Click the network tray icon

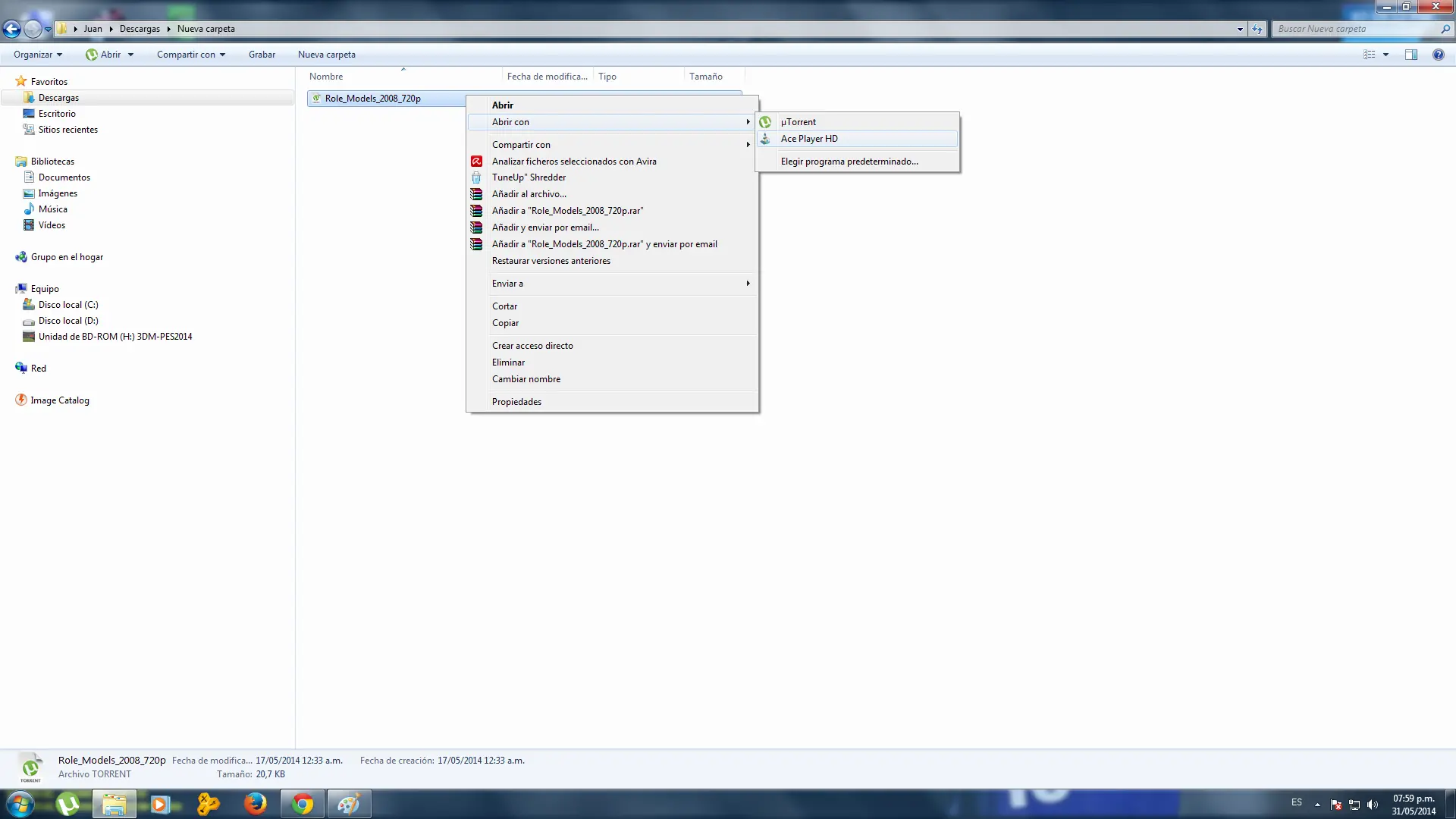[x=1354, y=805]
